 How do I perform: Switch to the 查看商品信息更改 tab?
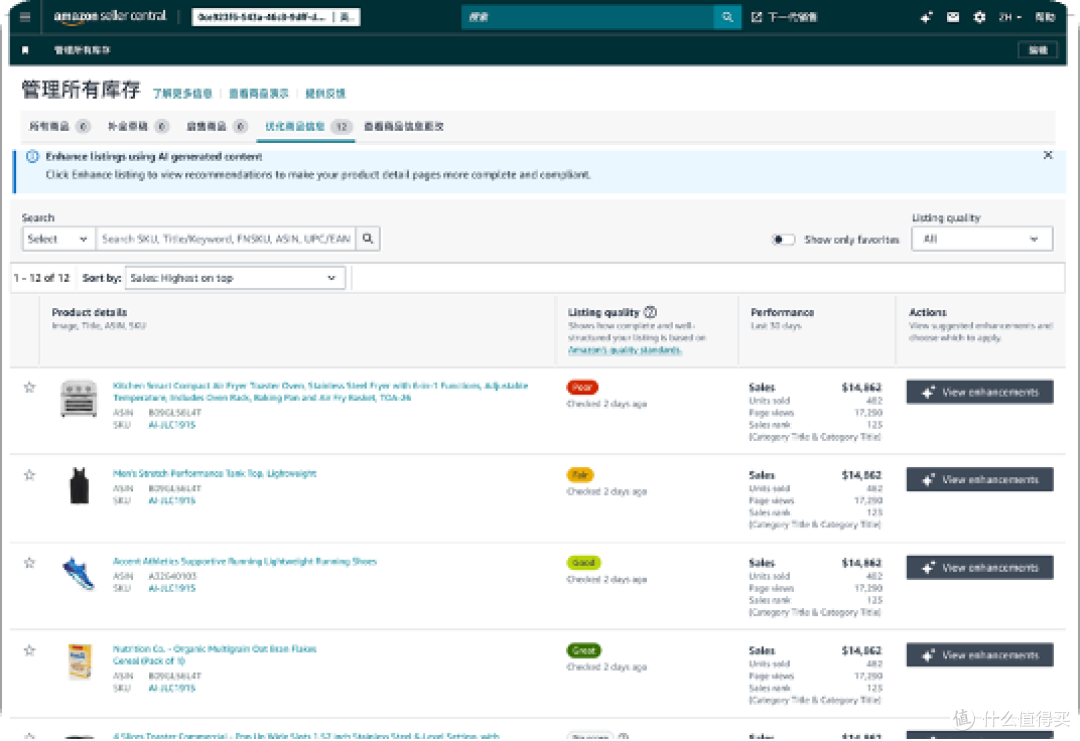pyautogui.click(x=404, y=126)
